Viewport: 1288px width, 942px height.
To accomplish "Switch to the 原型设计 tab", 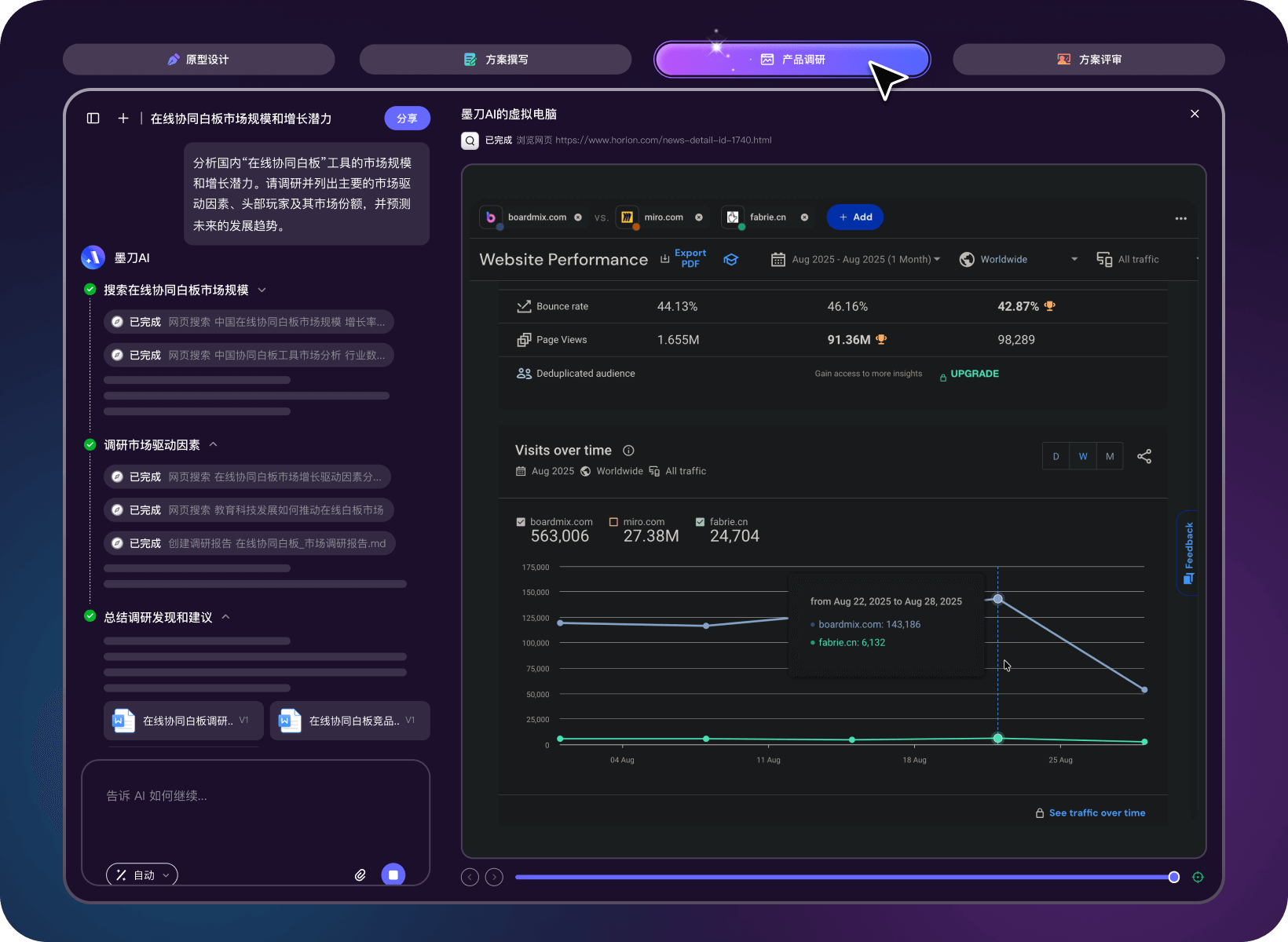I will coord(199,60).
